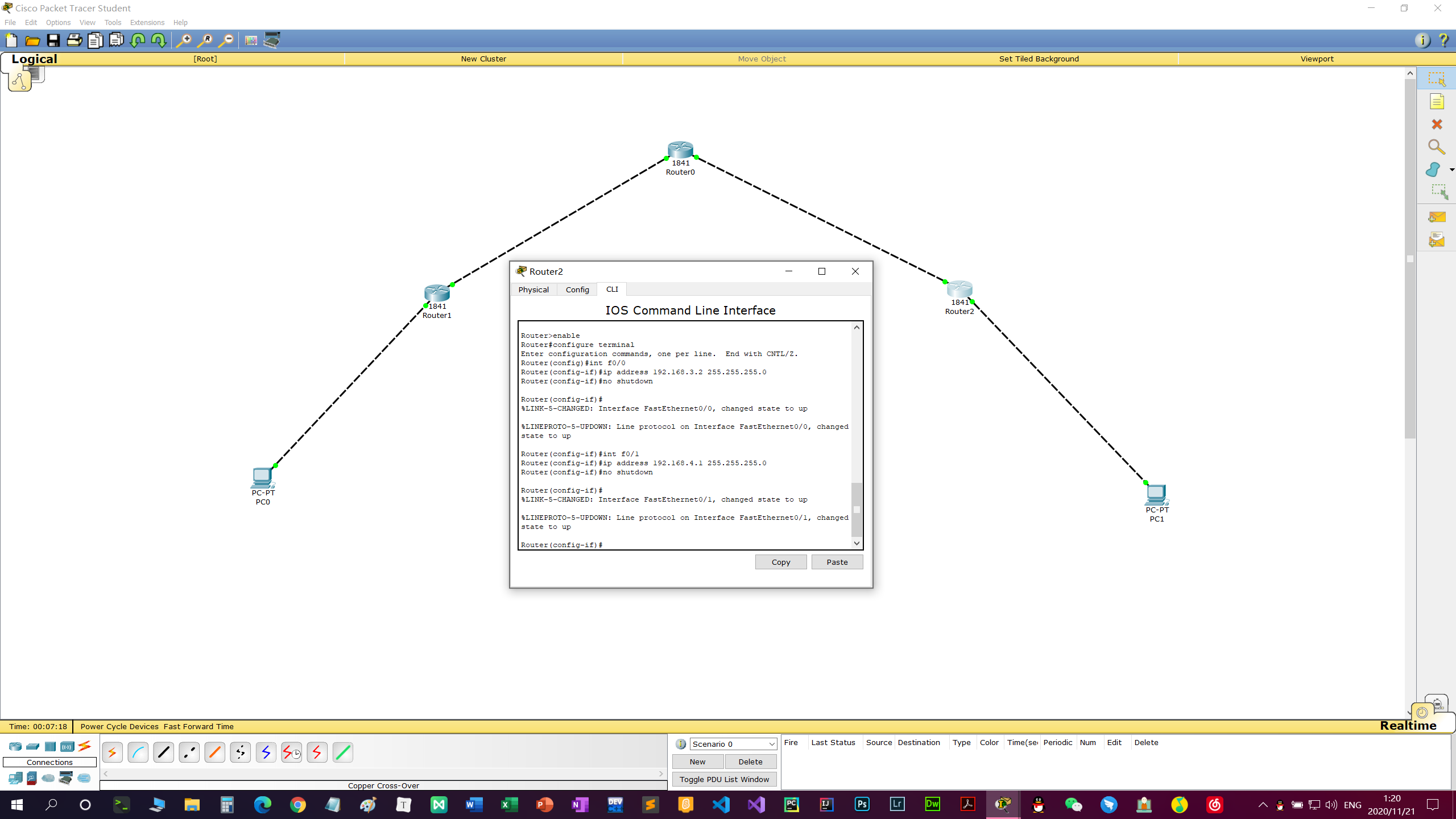
Task: Click the Paste toolbar icon
Action: (117, 40)
